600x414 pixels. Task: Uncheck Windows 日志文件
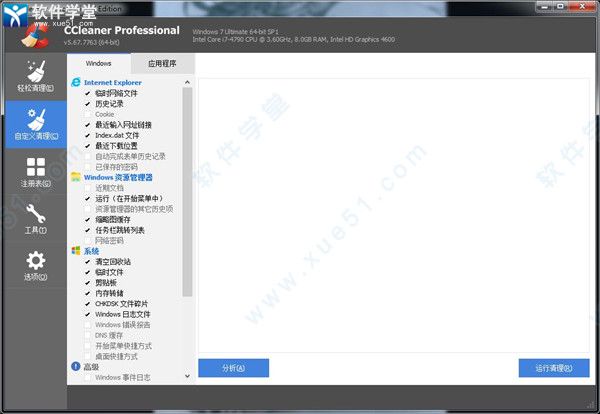[88, 314]
